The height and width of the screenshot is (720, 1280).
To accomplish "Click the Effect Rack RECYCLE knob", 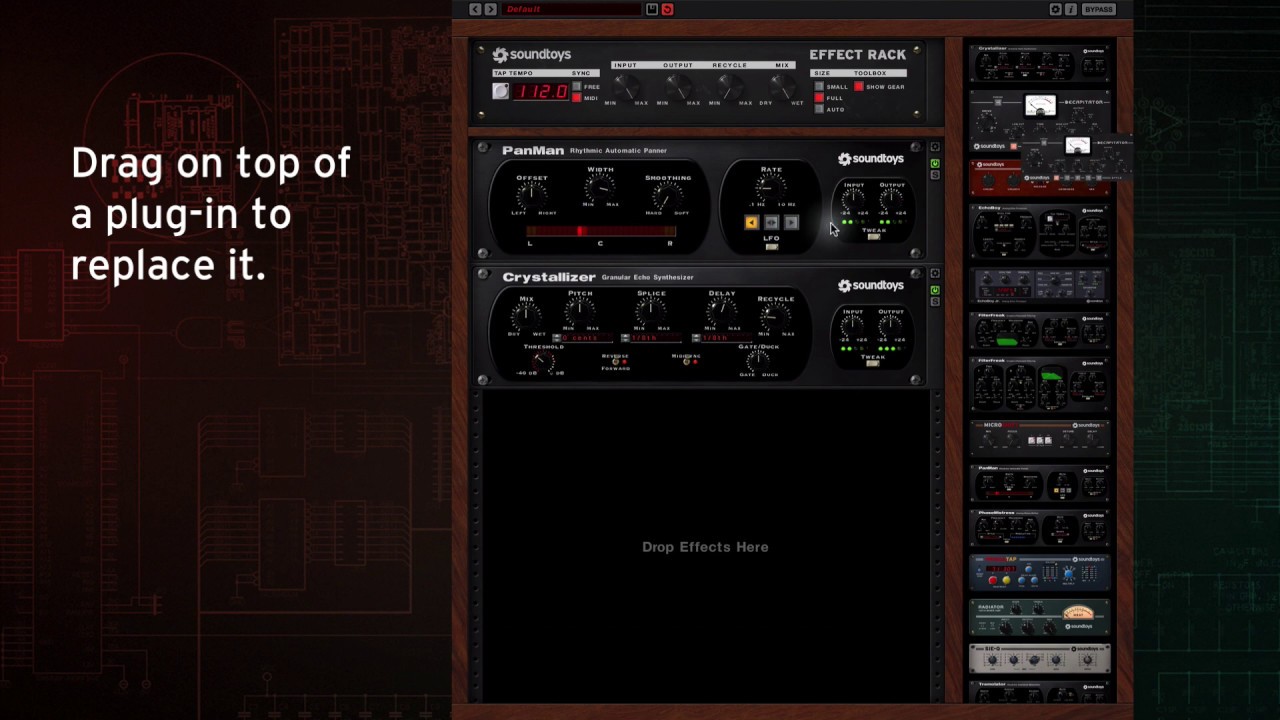I will tap(729, 87).
